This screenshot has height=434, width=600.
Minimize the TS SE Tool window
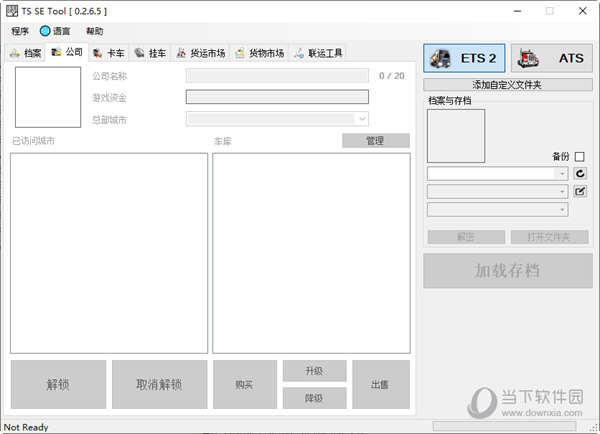click(x=517, y=11)
